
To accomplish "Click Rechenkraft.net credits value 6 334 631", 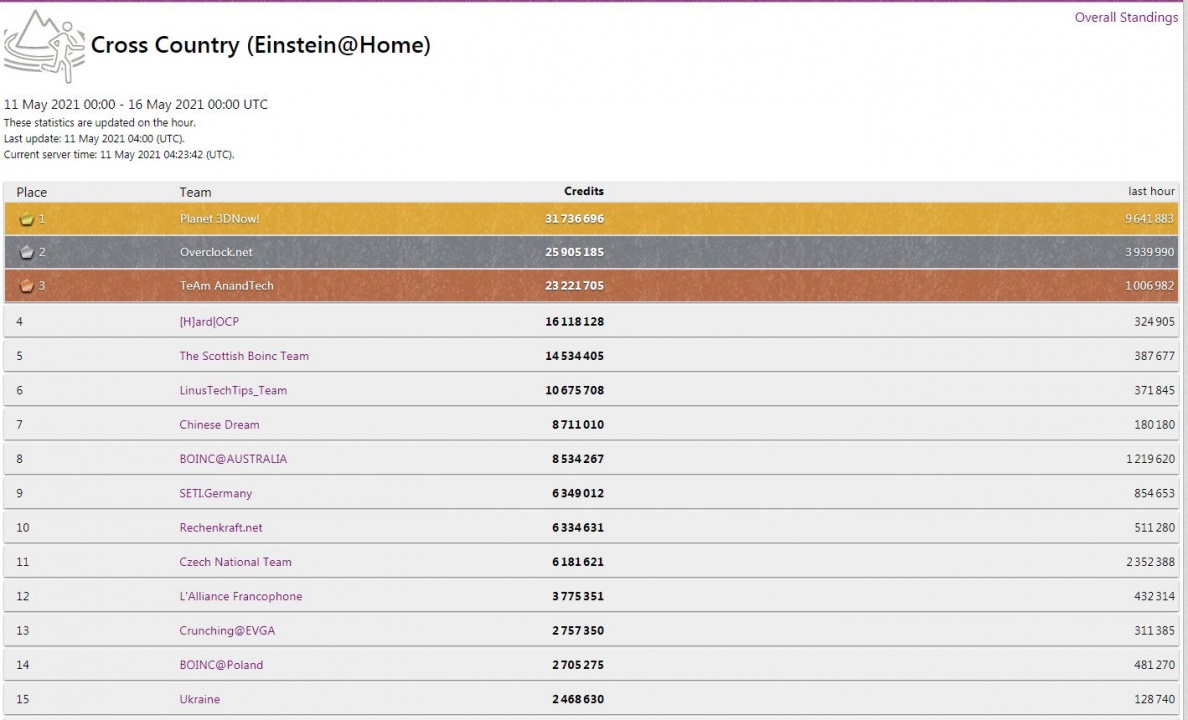I will tap(578, 528).
